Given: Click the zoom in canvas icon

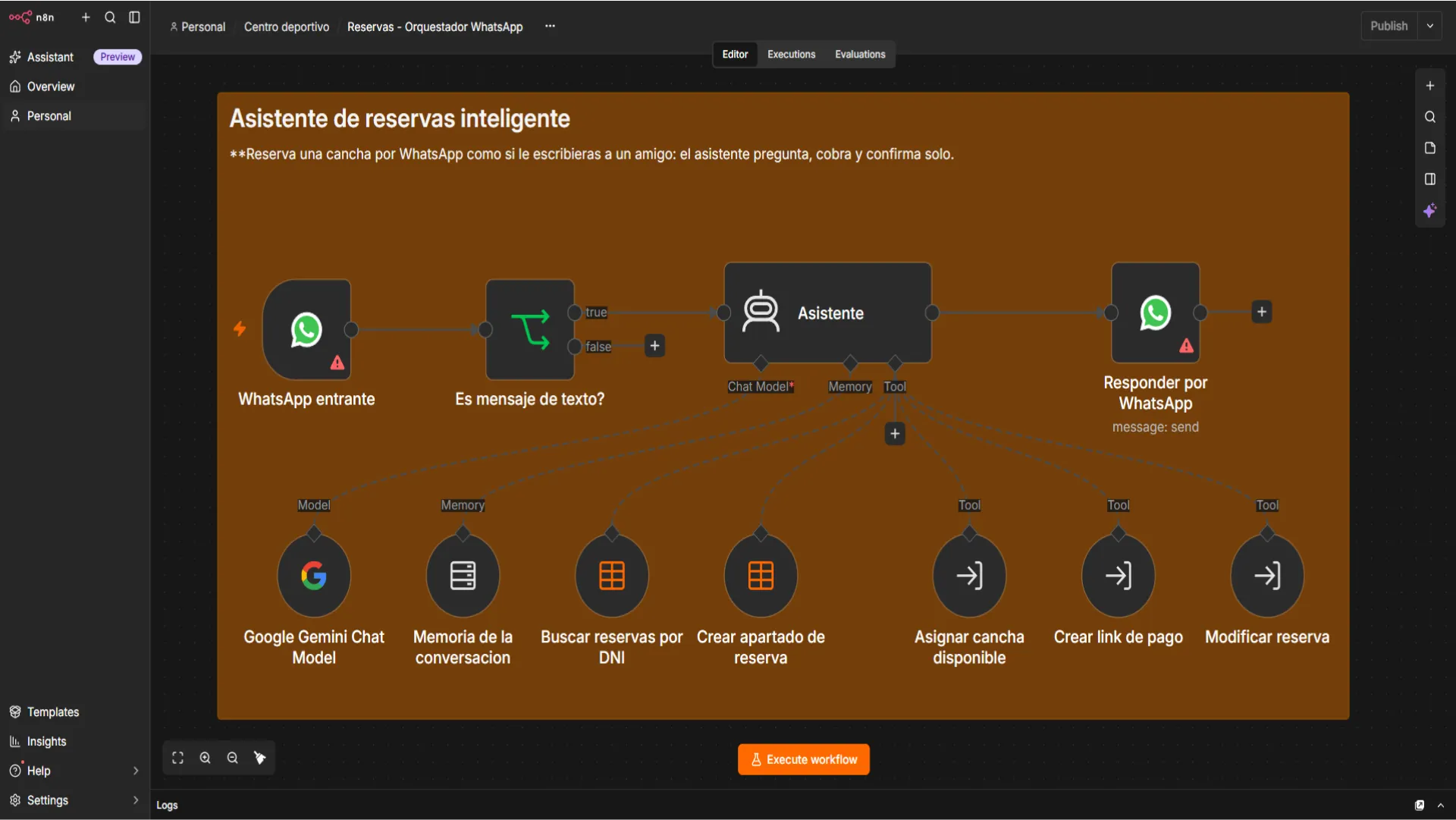Looking at the screenshot, I should pyautogui.click(x=205, y=758).
